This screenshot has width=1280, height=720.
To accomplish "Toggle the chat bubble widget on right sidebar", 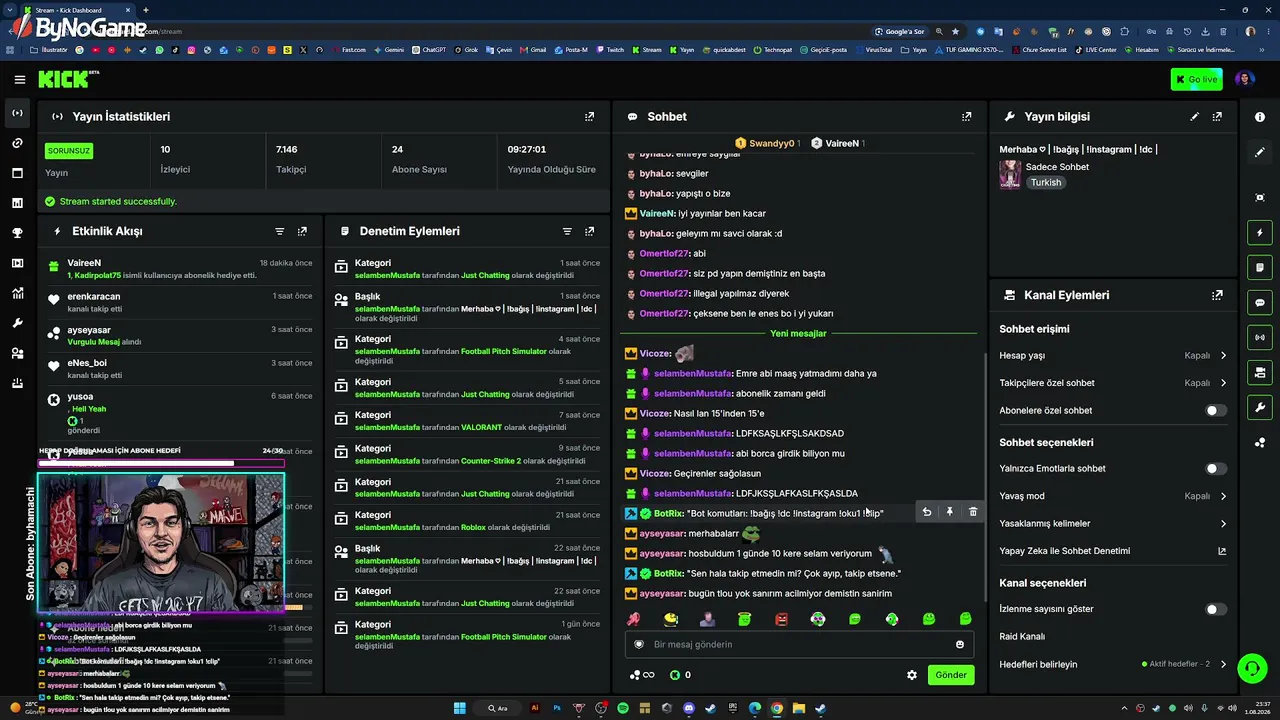I will pos(1260,303).
